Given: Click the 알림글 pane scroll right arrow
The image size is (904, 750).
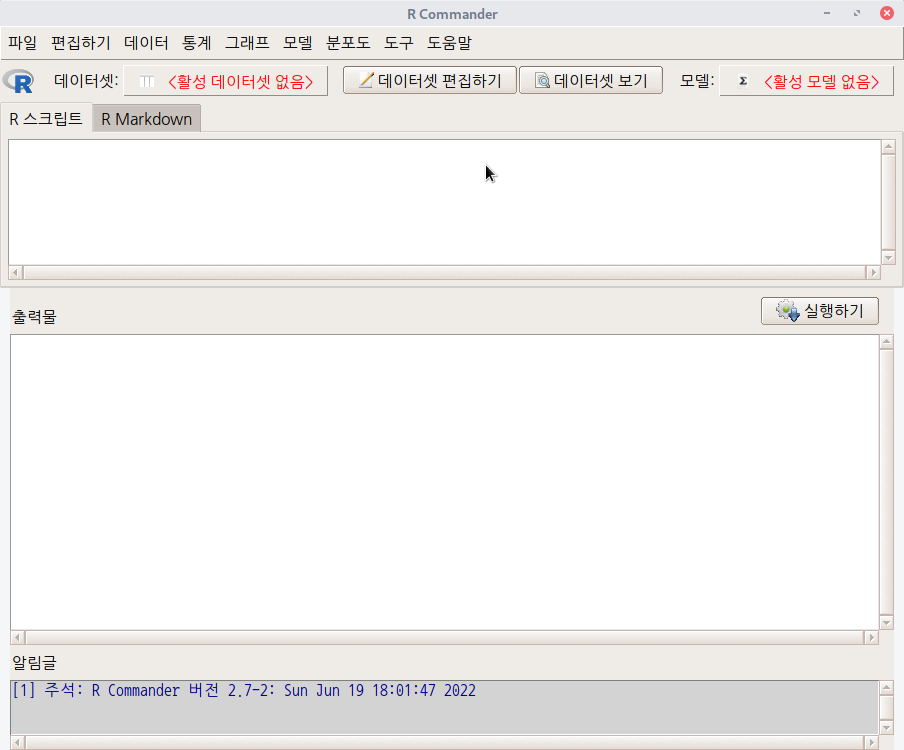Looking at the screenshot, I should coord(871,742).
